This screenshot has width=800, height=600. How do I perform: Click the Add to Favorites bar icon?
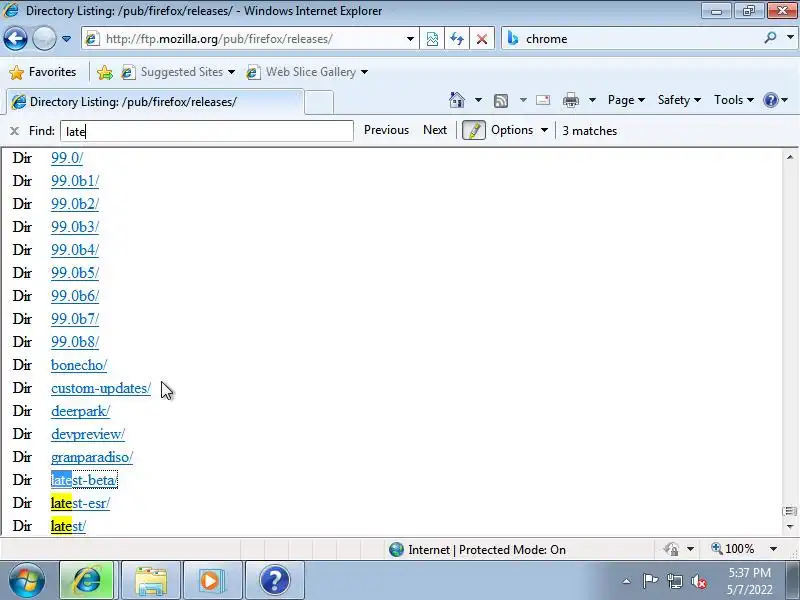105,72
